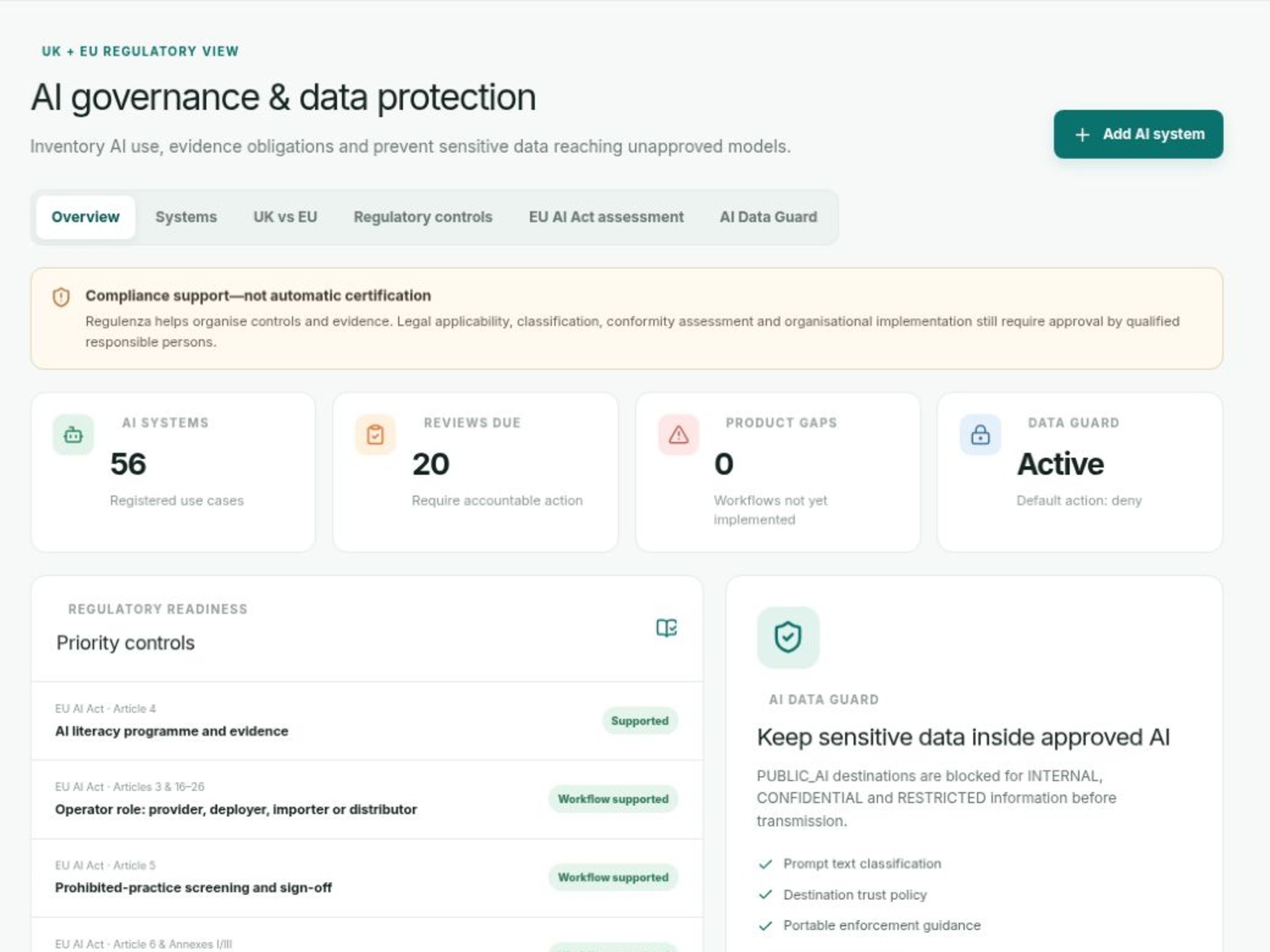Click the padlock icon in Data Guard card

980,435
